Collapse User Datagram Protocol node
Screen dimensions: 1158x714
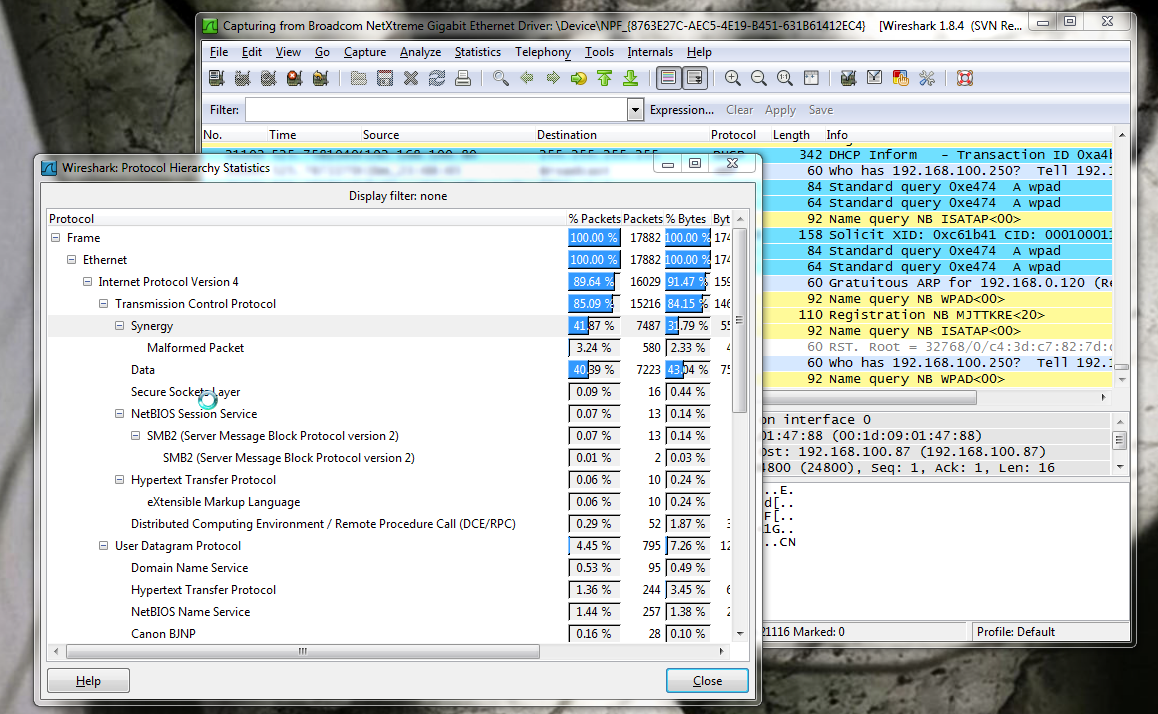point(103,546)
